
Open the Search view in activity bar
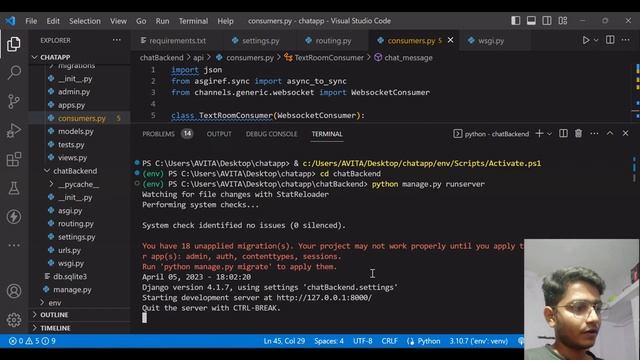coord(14,73)
